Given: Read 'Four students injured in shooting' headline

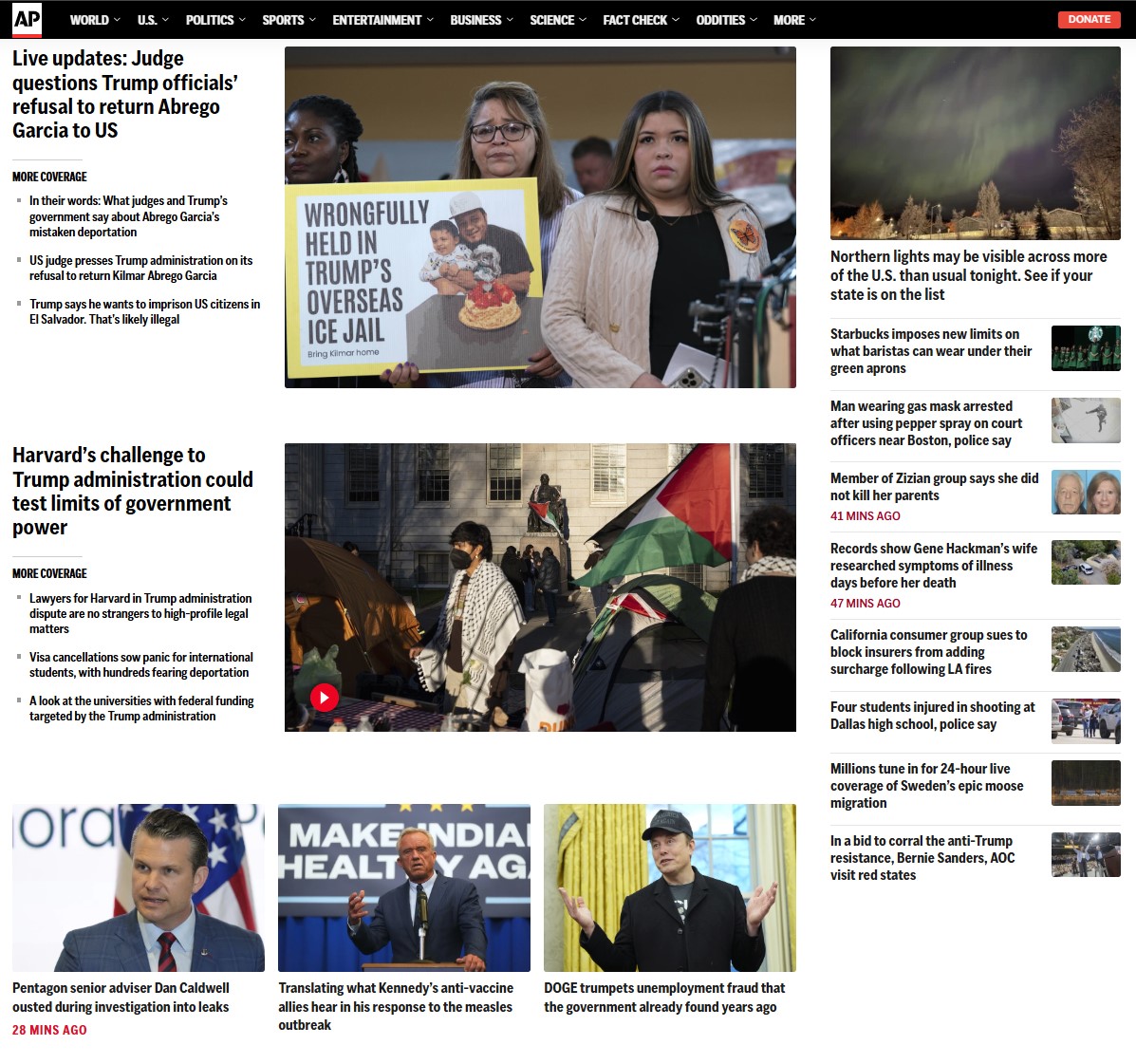Looking at the screenshot, I should 932,716.
